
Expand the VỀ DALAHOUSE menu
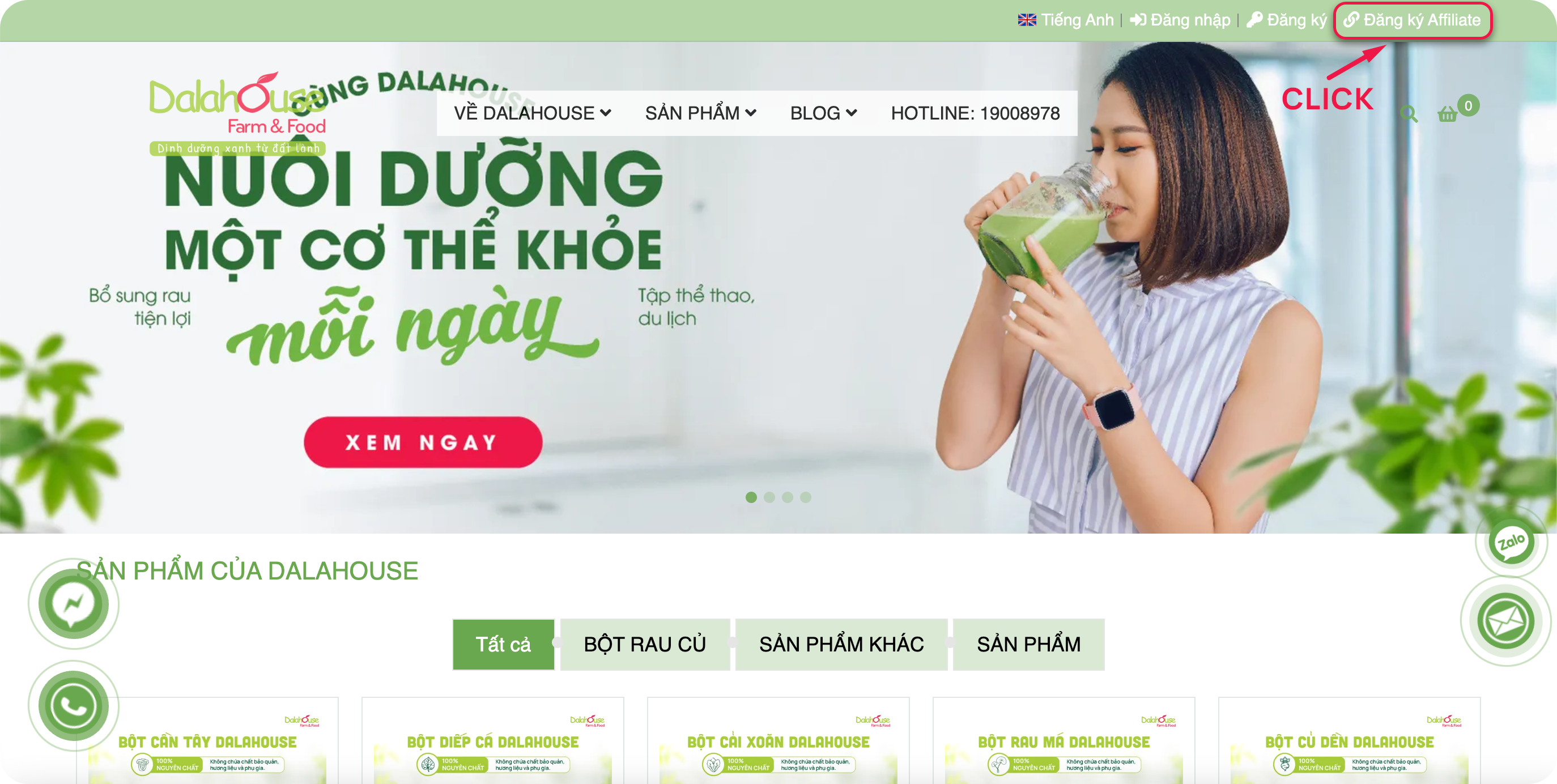pyautogui.click(x=533, y=113)
